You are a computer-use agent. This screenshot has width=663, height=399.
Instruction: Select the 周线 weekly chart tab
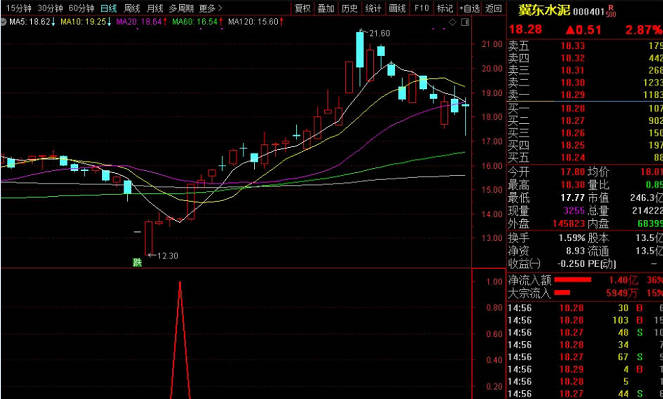click(132, 8)
